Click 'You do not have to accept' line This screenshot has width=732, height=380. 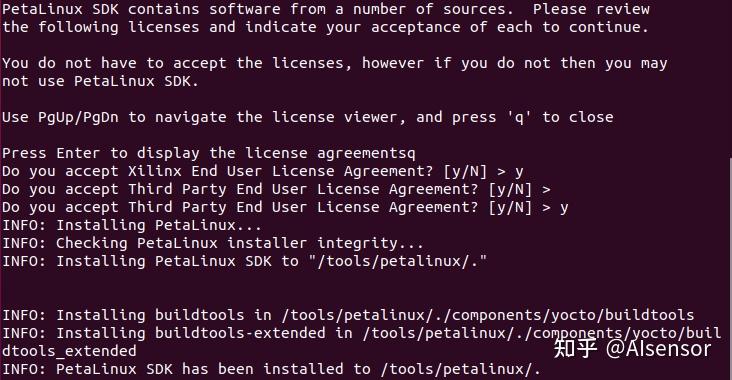point(335,63)
